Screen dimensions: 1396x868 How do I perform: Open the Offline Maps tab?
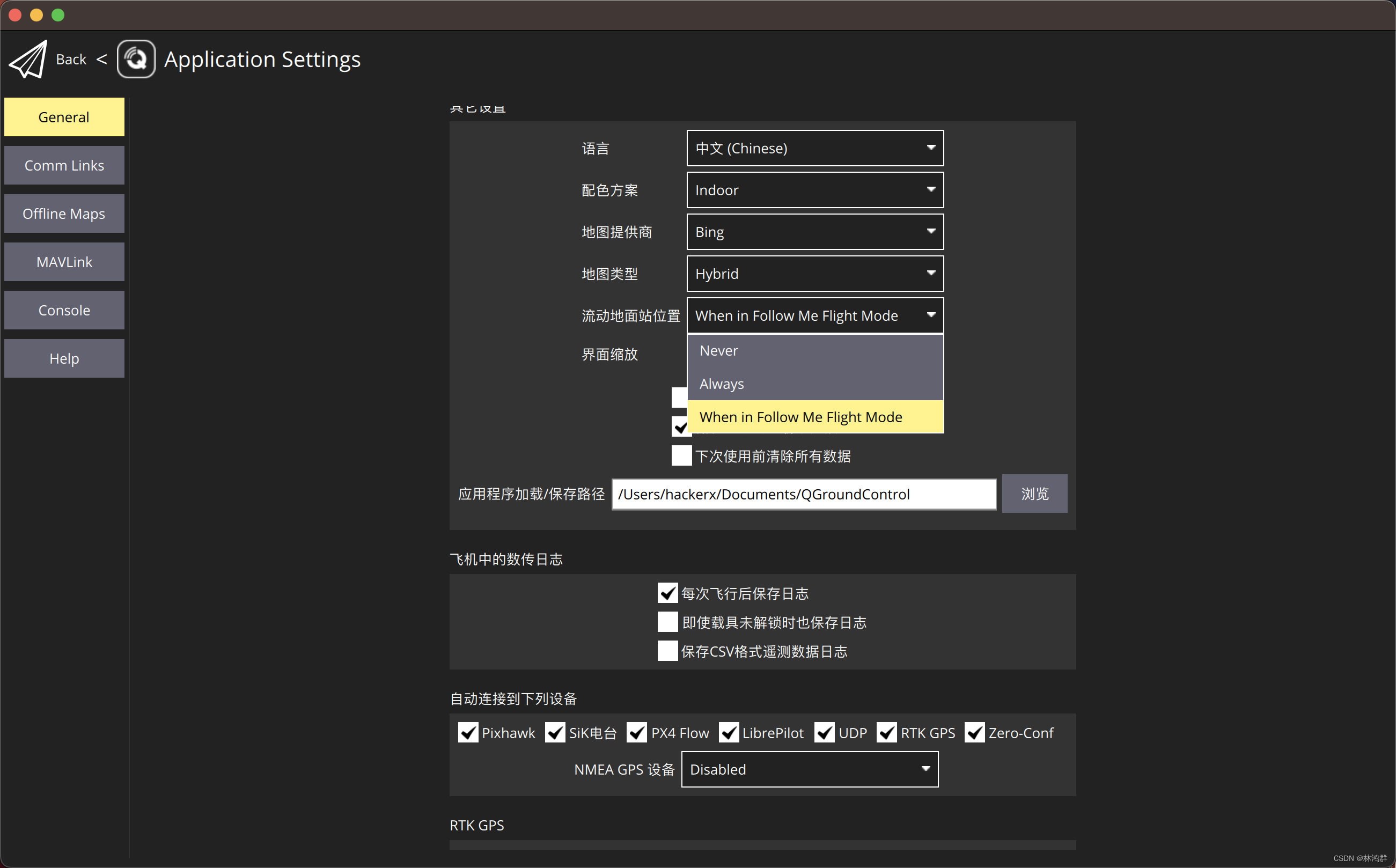pyautogui.click(x=64, y=214)
